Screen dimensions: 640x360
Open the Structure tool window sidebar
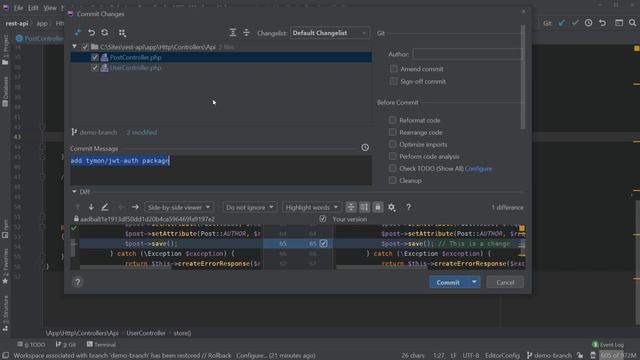point(5,313)
